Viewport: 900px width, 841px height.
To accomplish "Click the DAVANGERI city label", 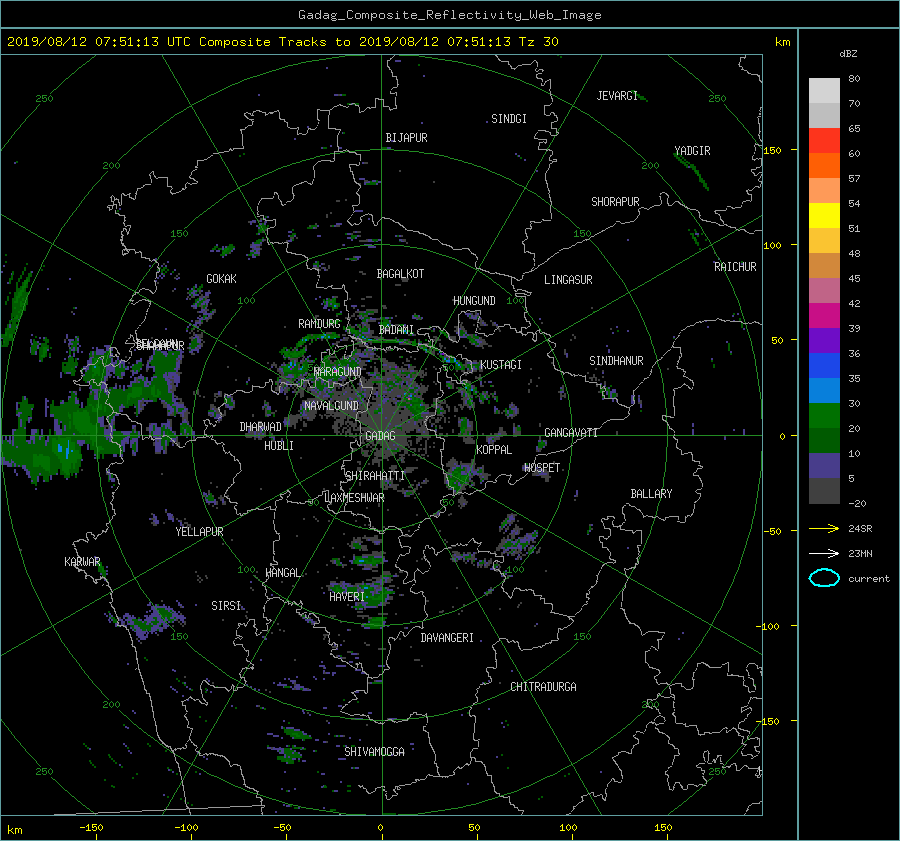I will (447, 638).
